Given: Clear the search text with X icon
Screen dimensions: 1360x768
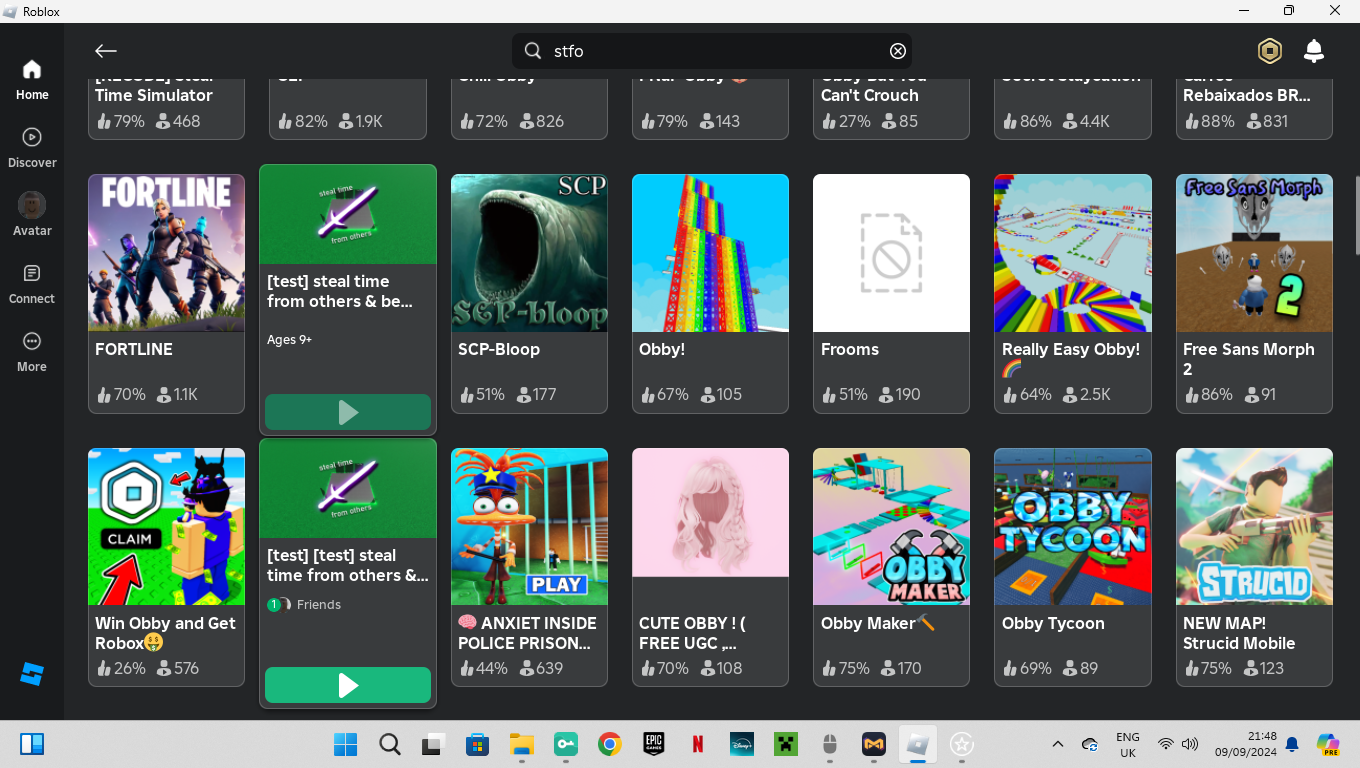Looking at the screenshot, I should click(x=898, y=51).
